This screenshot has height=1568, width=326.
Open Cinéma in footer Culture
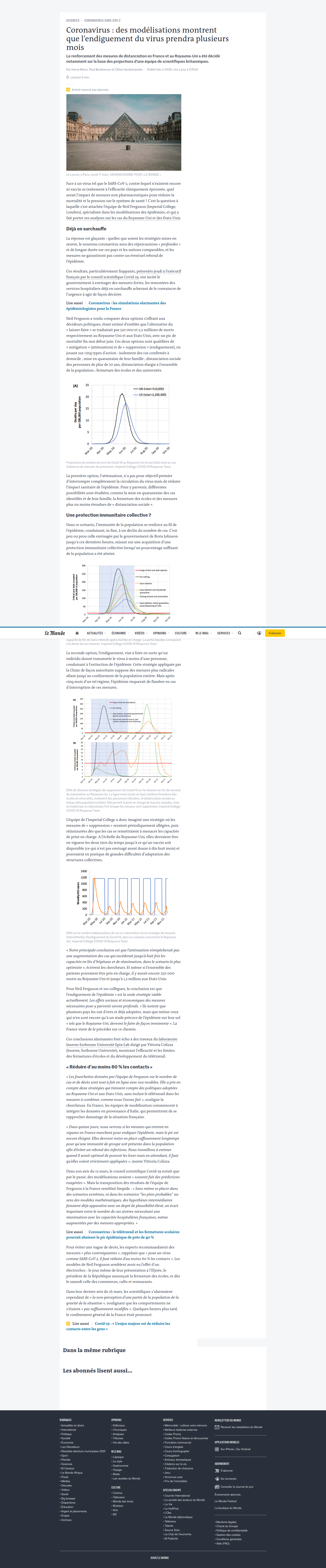(x=117, y=1493)
